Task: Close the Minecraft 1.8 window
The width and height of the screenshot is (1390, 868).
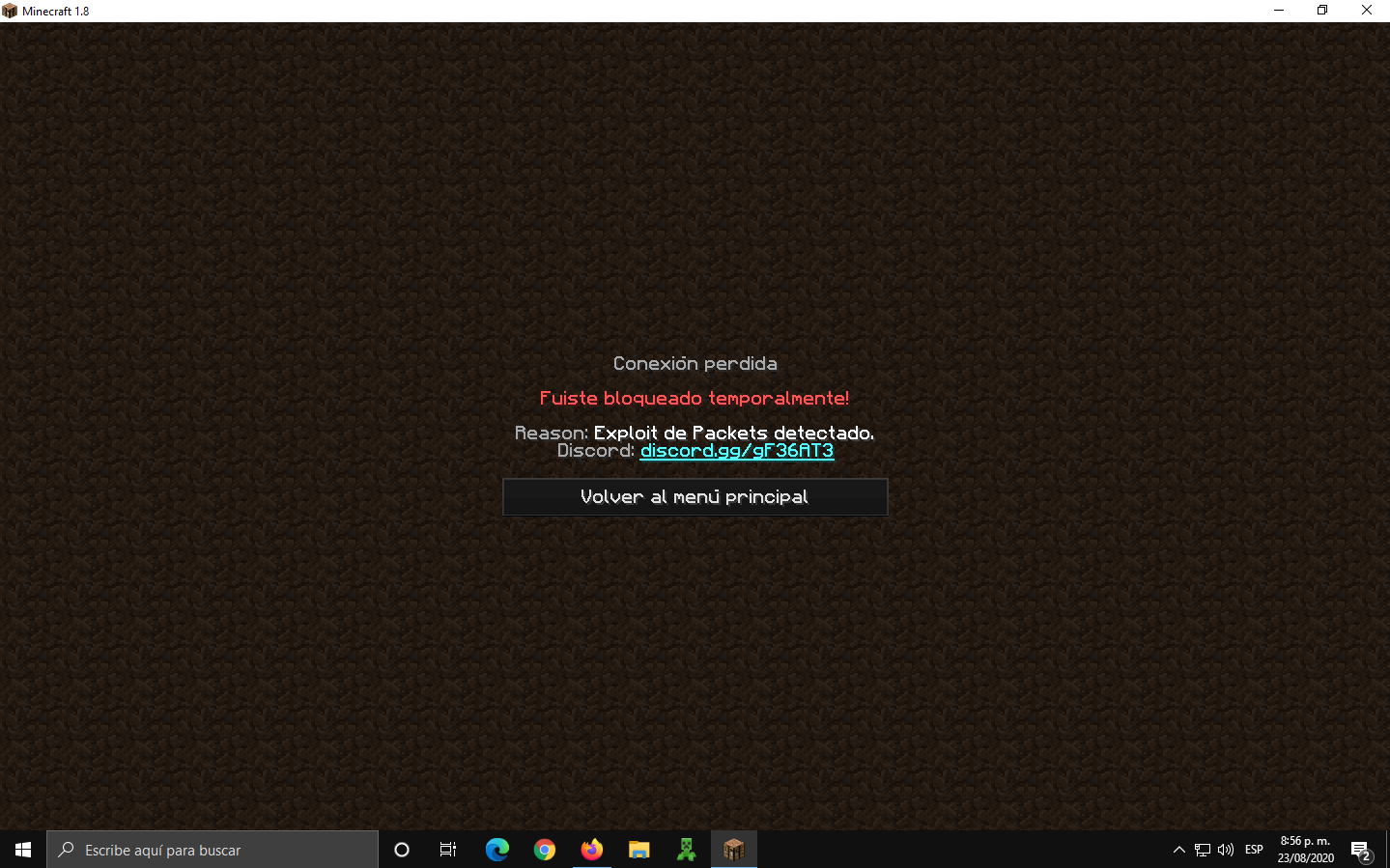Action: [x=1367, y=11]
